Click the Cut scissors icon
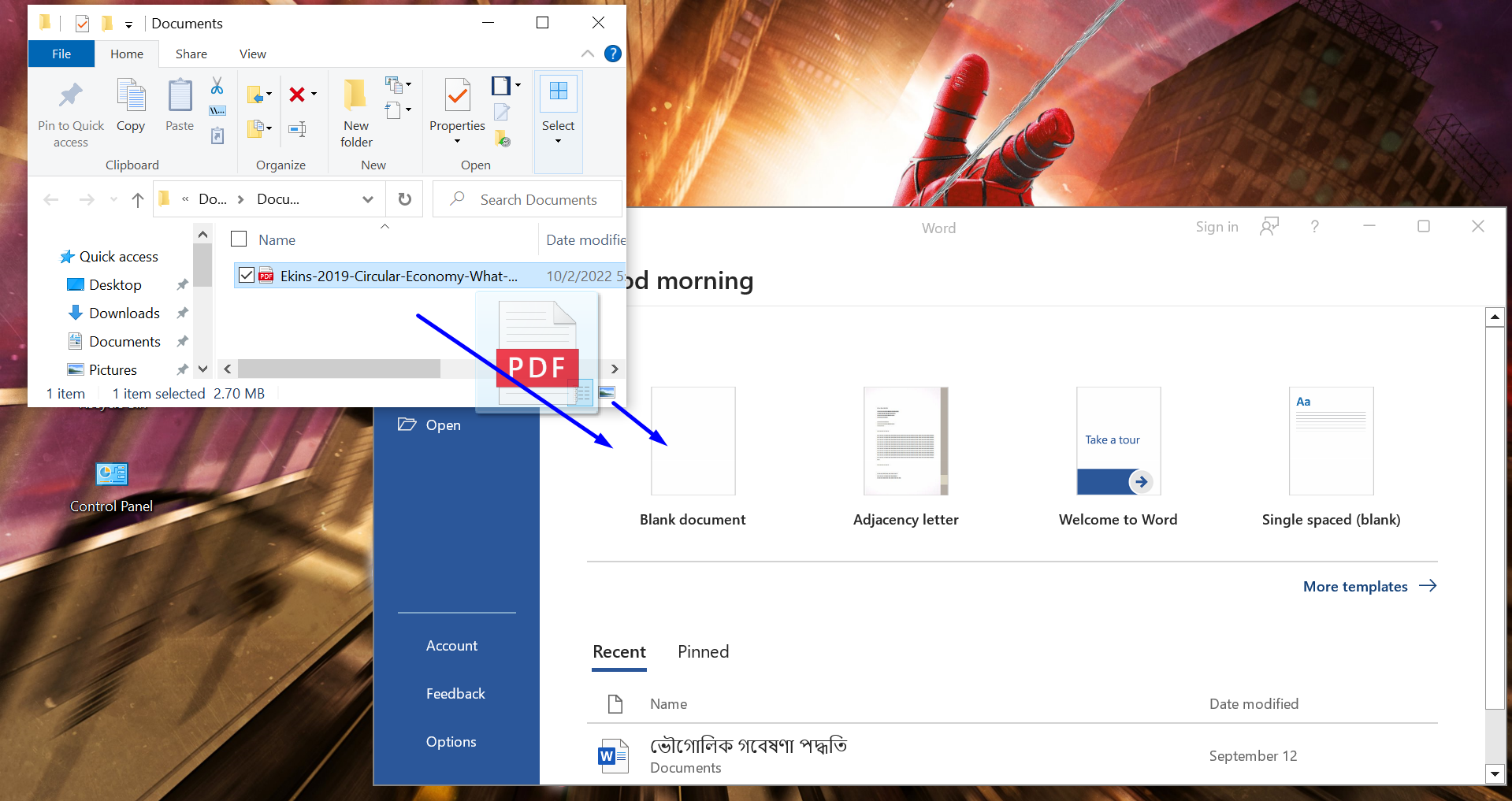This screenshot has width=1512, height=801. pyautogui.click(x=217, y=85)
